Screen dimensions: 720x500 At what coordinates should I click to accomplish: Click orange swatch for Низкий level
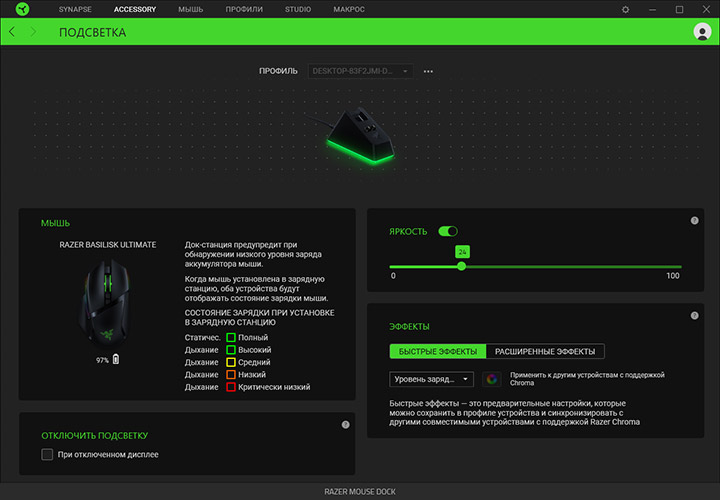pyautogui.click(x=231, y=375)
